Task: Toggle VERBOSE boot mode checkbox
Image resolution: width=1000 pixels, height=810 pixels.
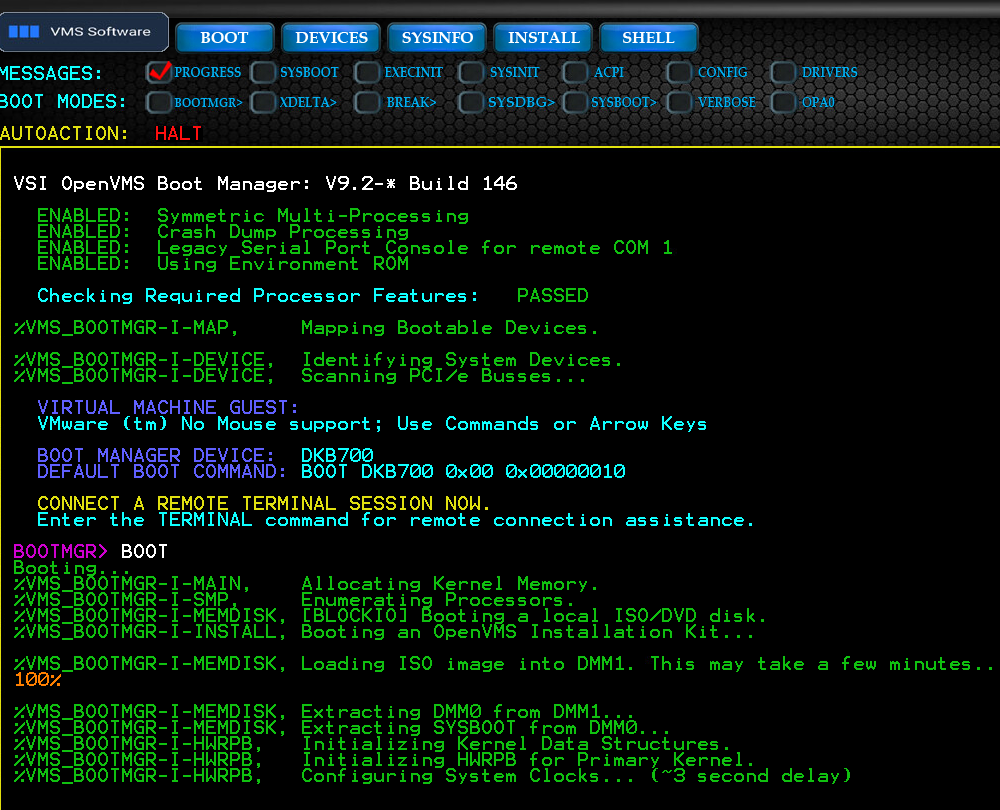Action: 679,102
